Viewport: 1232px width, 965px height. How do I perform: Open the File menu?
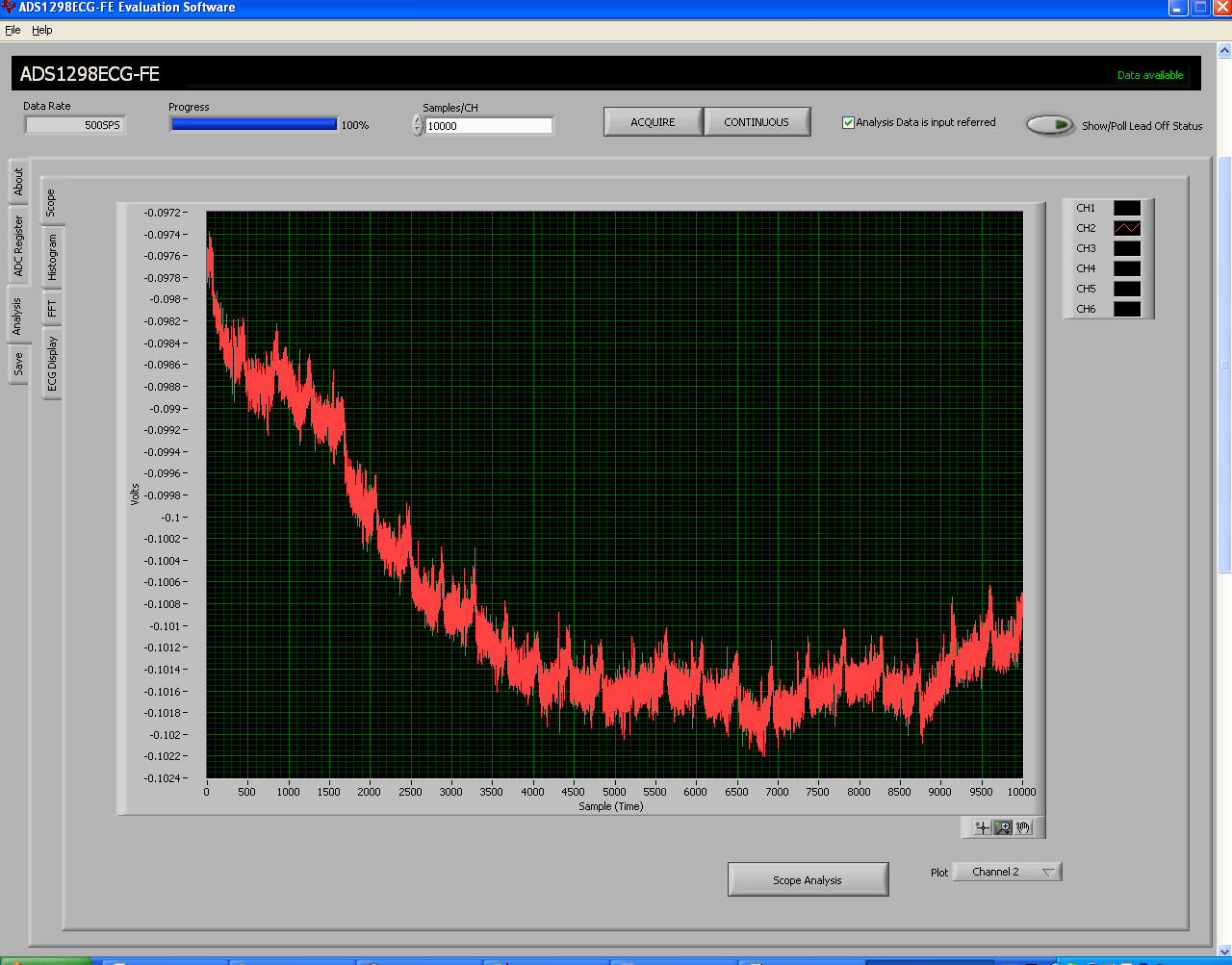pos(13,30)
